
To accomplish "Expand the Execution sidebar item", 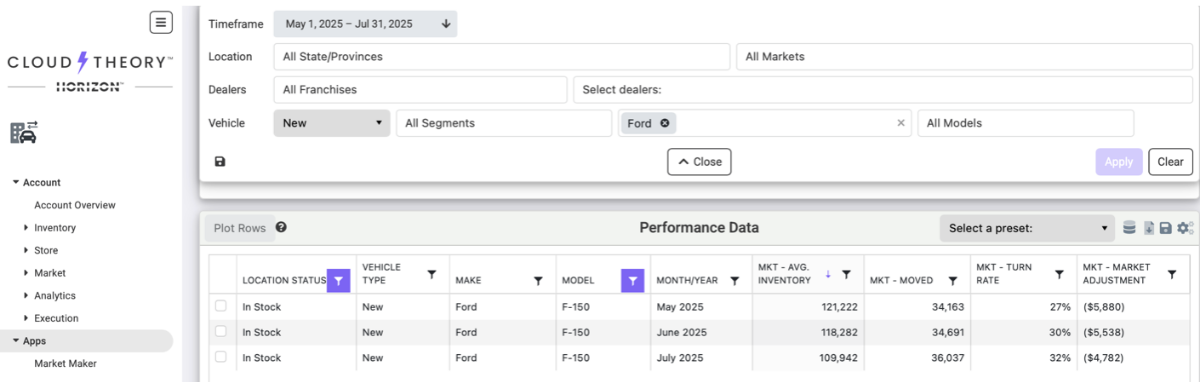I will 26,319.
